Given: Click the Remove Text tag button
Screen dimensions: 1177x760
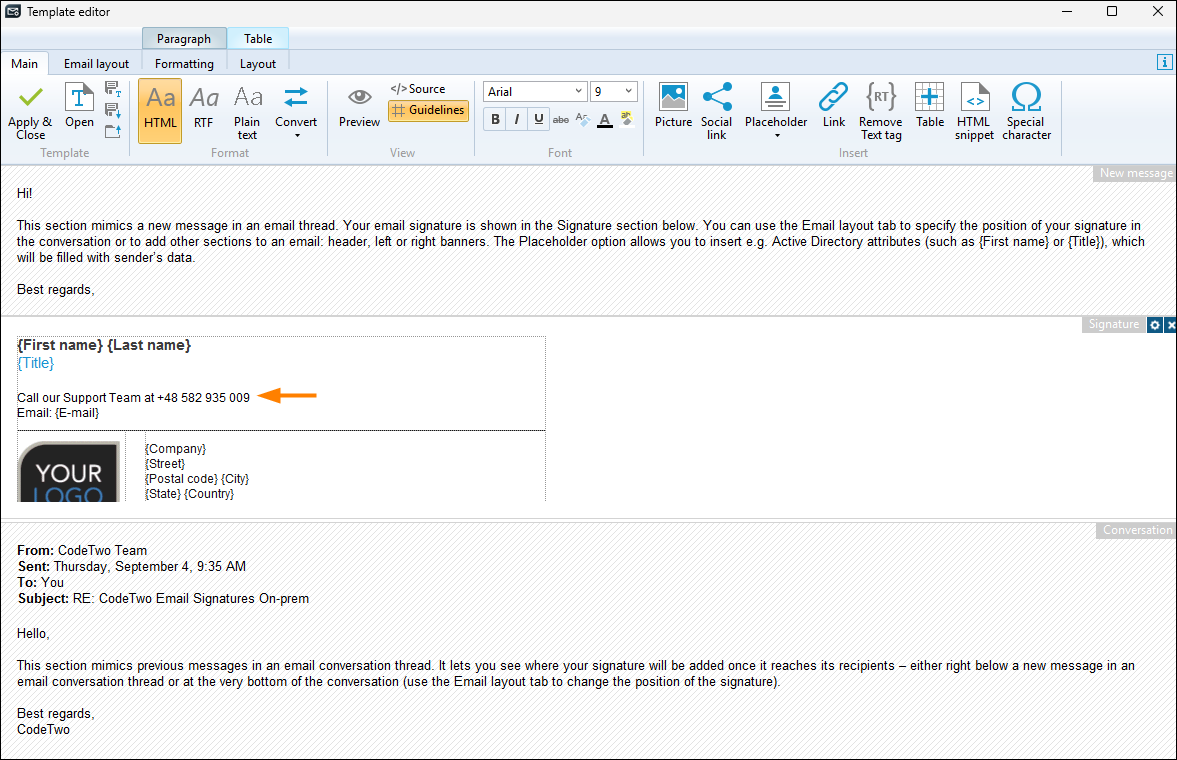Looking at the screenshot, I should pos(880,110).
